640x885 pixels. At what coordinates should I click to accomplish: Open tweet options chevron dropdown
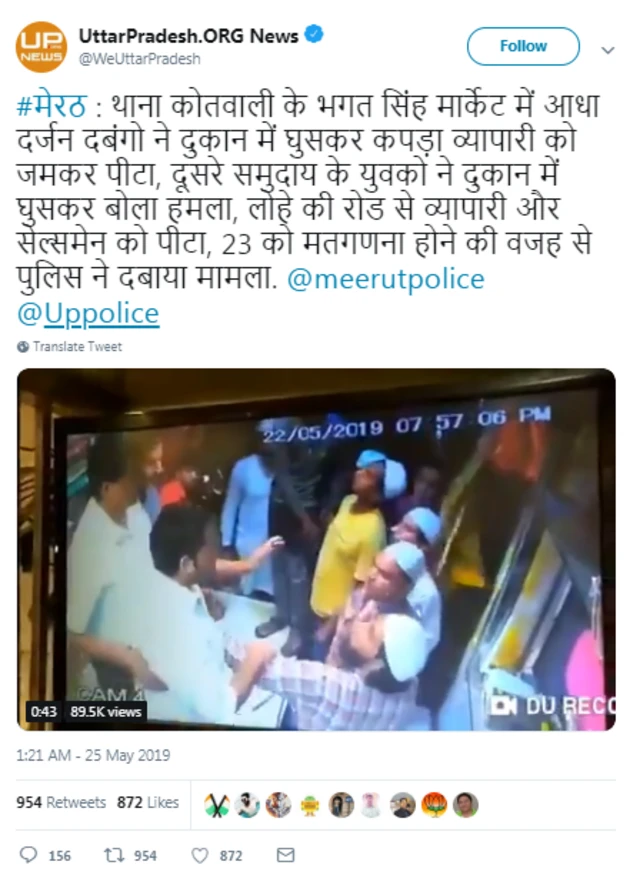tap(608, 50)
